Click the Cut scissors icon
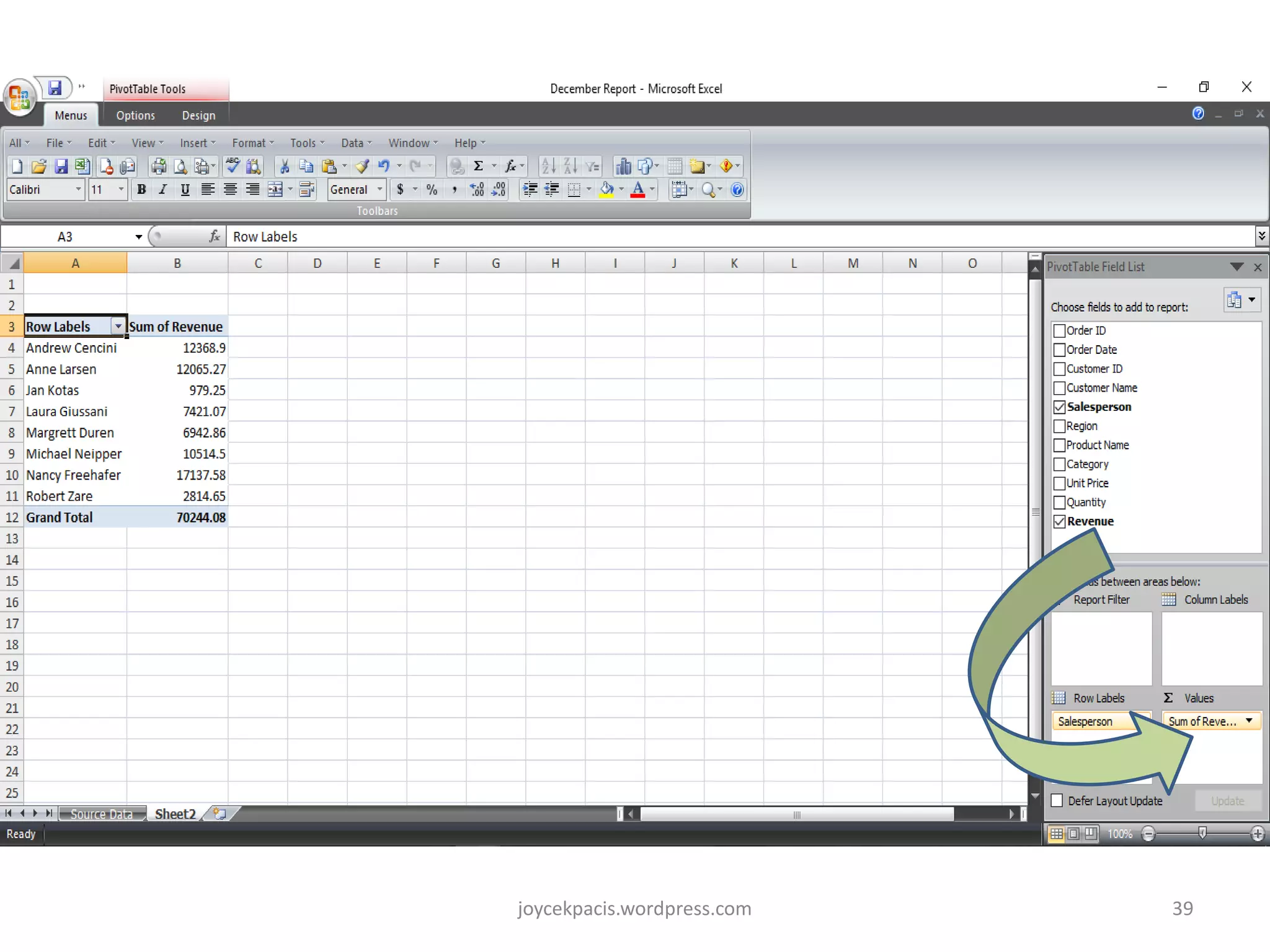Image resolution: width=1270 pixels, height=952 pixels. (285, 166)
